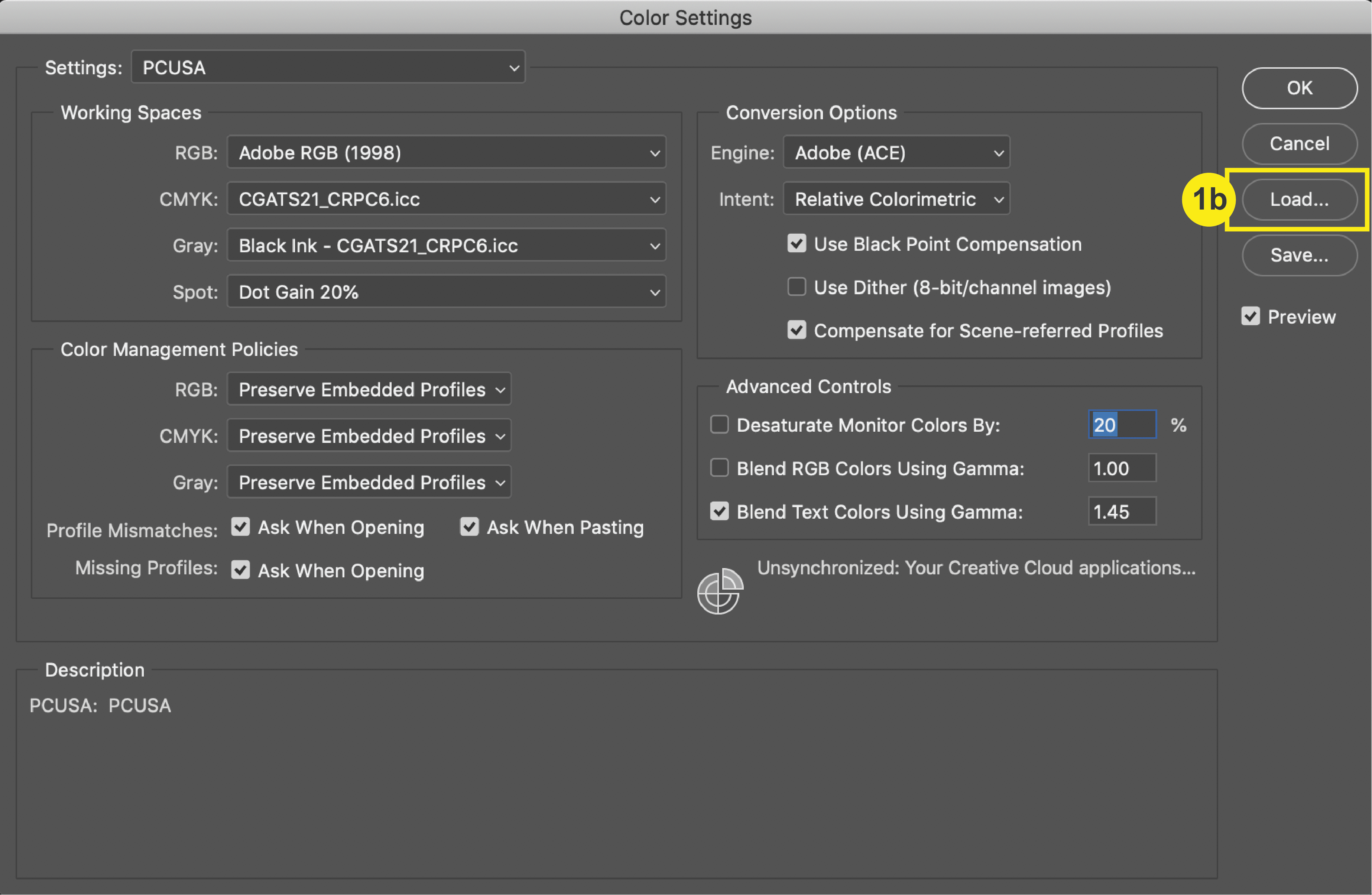Open the RGB working space dropdown
This screenshot has height=895, width=1372.
[x=446, y=153]
